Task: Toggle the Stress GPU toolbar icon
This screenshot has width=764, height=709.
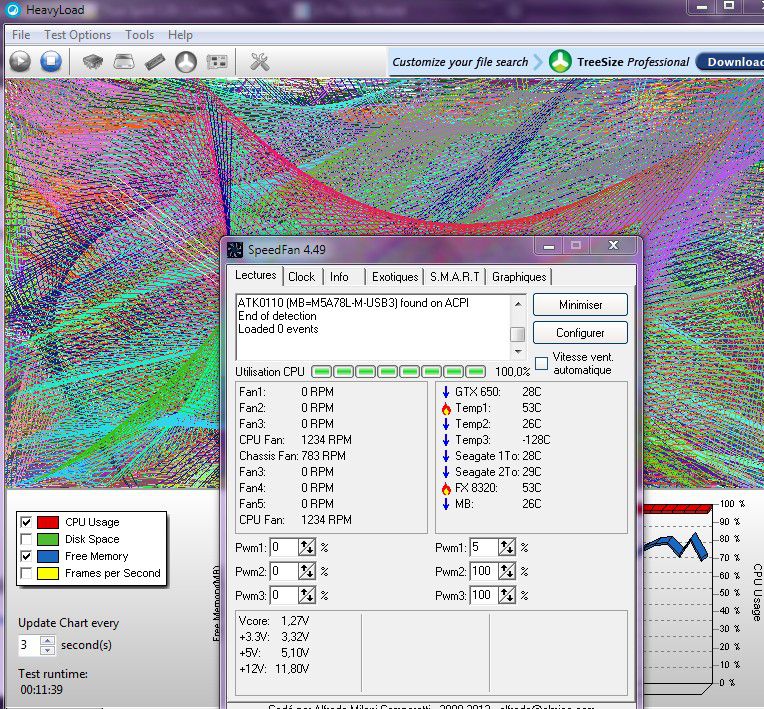Action: [x=217, y=62]
